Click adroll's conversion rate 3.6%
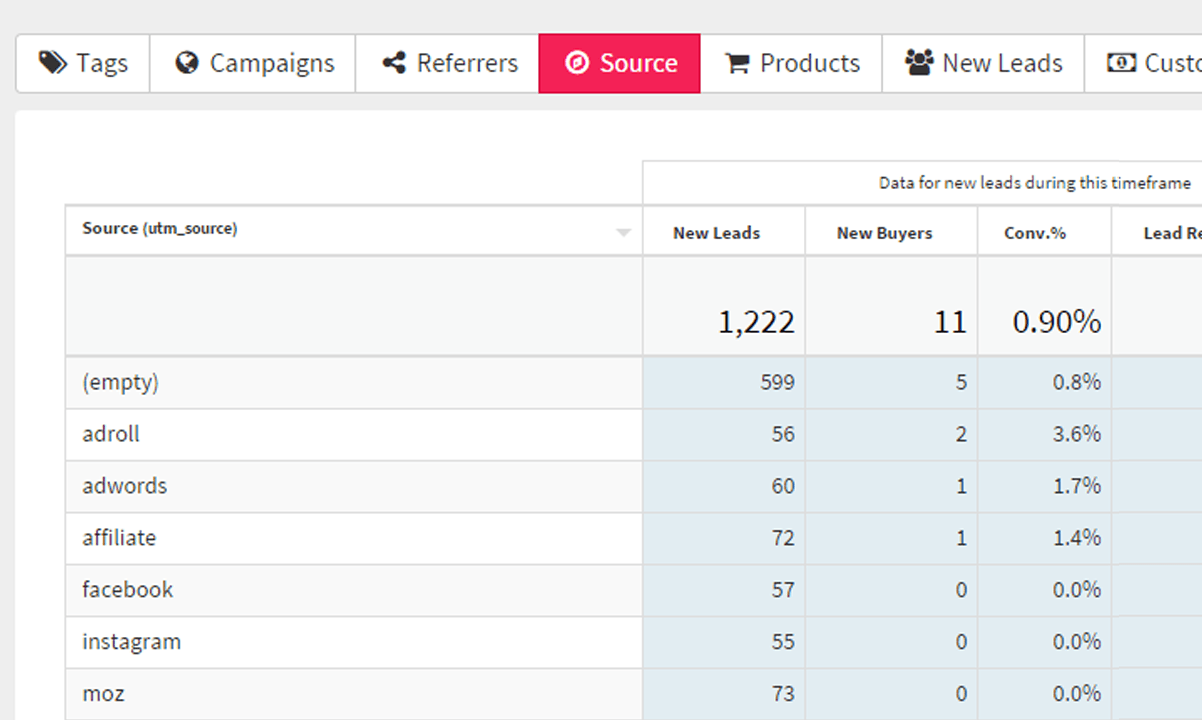 click(1077, 434)
